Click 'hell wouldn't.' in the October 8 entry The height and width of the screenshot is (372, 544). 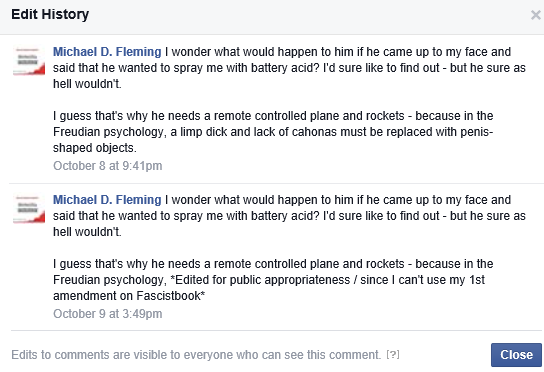[87, 84]
